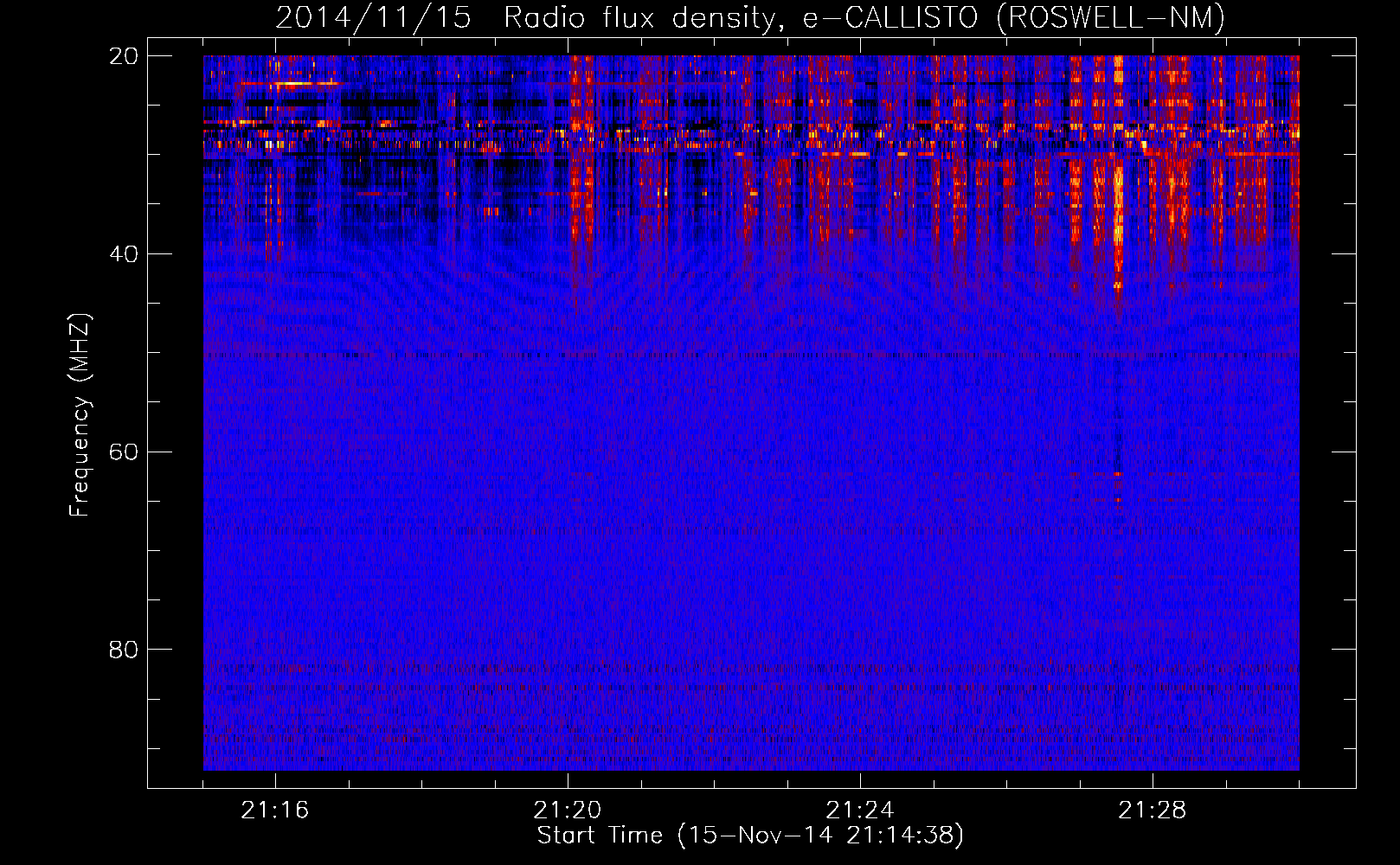Click the 21:20 time tick label
This screenshot has height=865, width=1400.
(567, 811)
